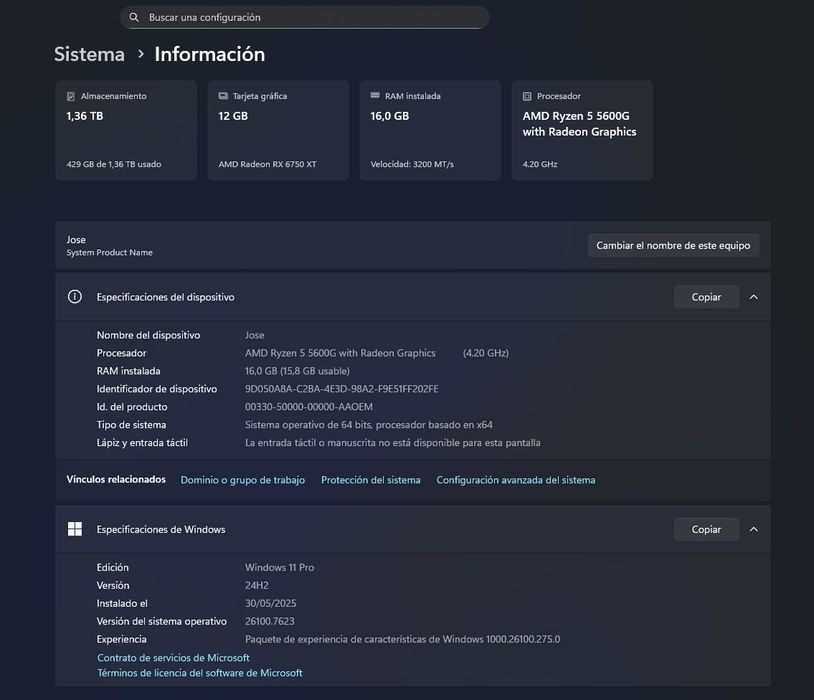This screenshot has height=700, width=814.
Task: Click 'AMD Radeon RX 6750 XT' text
Action: (x=267, y=164)
